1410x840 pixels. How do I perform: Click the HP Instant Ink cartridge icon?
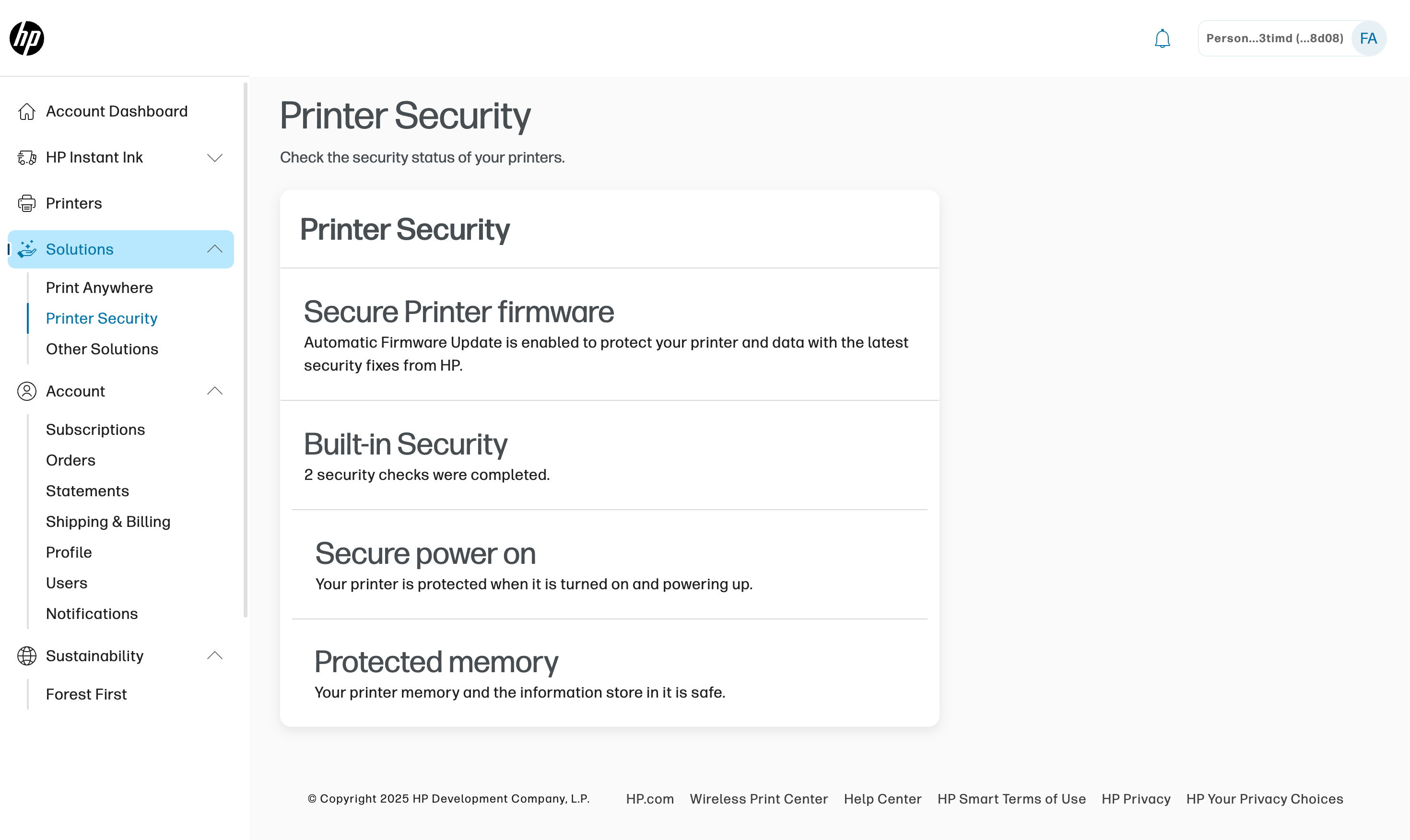(x=26, y=157)
